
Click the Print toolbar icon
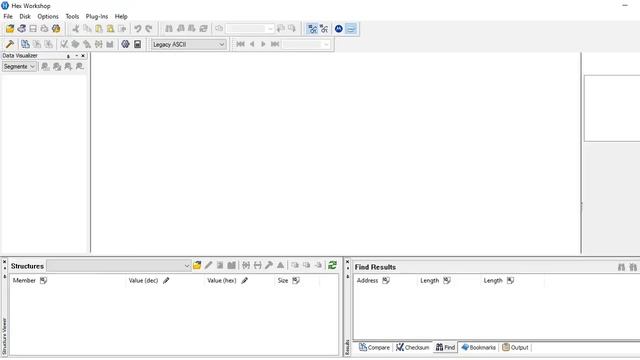click(x=44, y=29)
